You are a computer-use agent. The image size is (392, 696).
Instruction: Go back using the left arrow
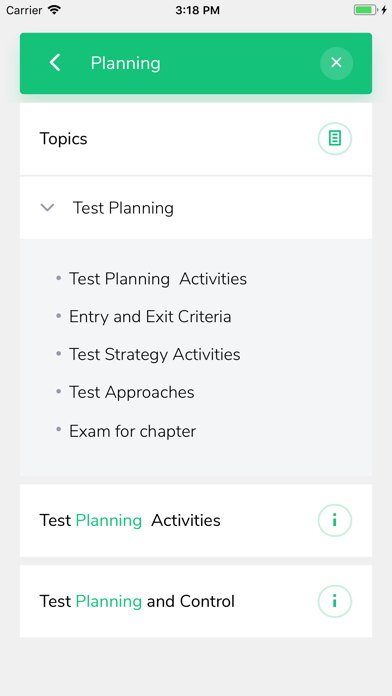[x=55, y=63]
